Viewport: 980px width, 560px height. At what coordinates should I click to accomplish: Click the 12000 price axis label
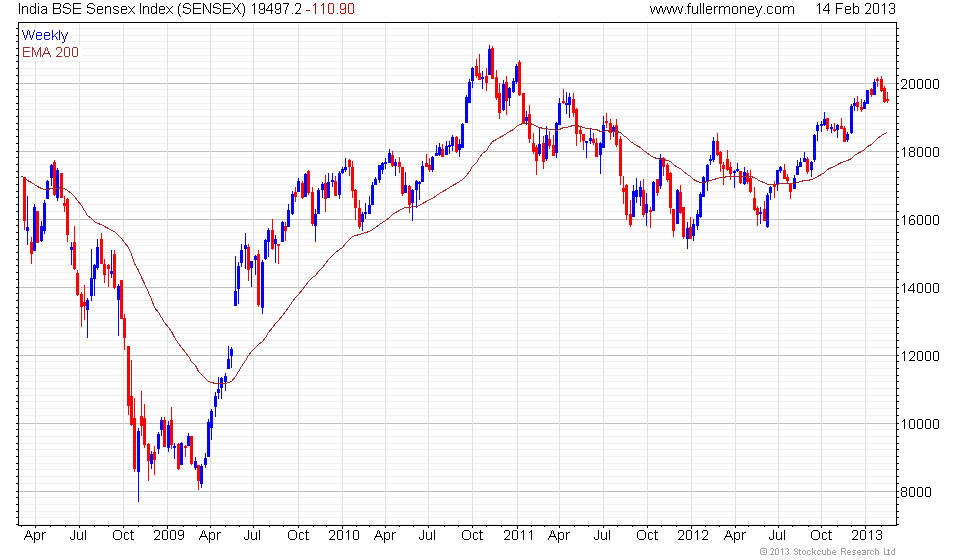point(919,357)
